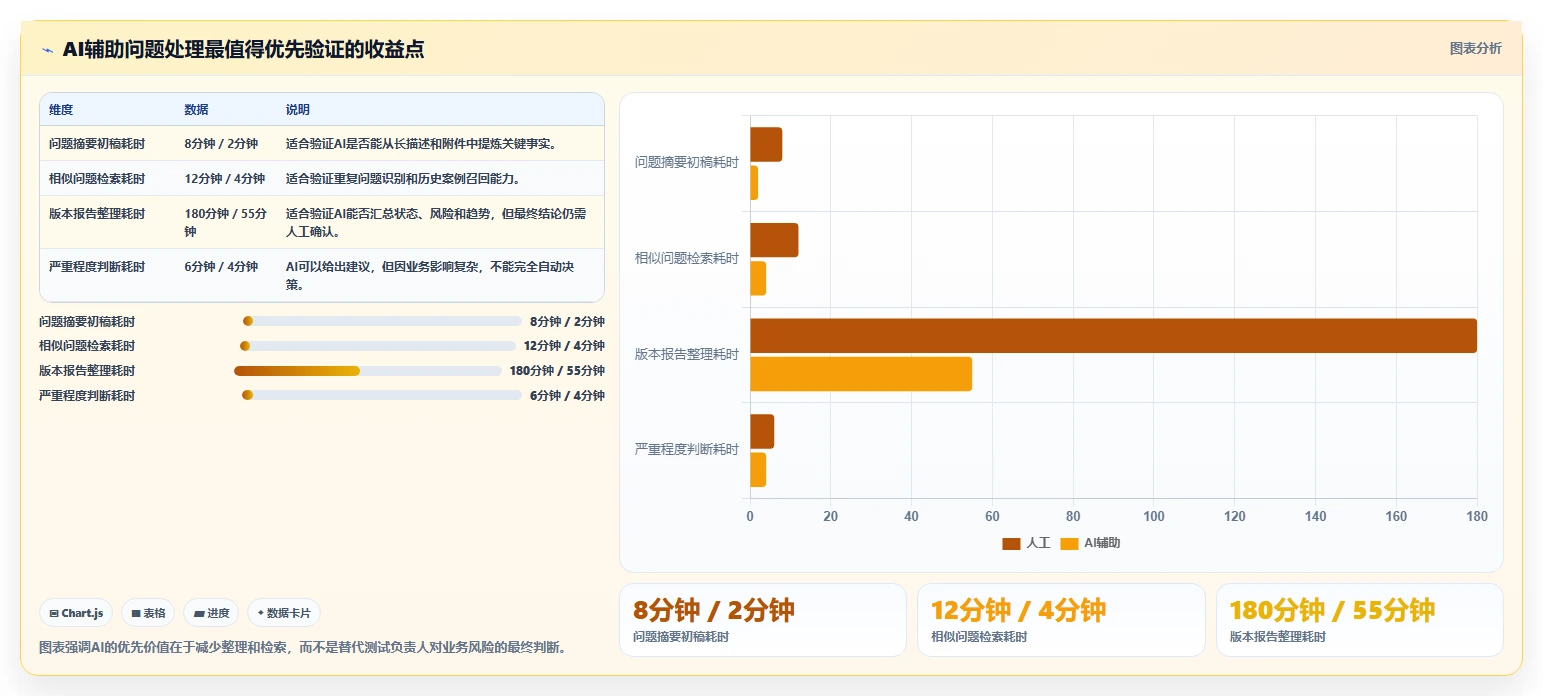
Task: Click the 表格 tag chip
Action: [x=148, y=613]
